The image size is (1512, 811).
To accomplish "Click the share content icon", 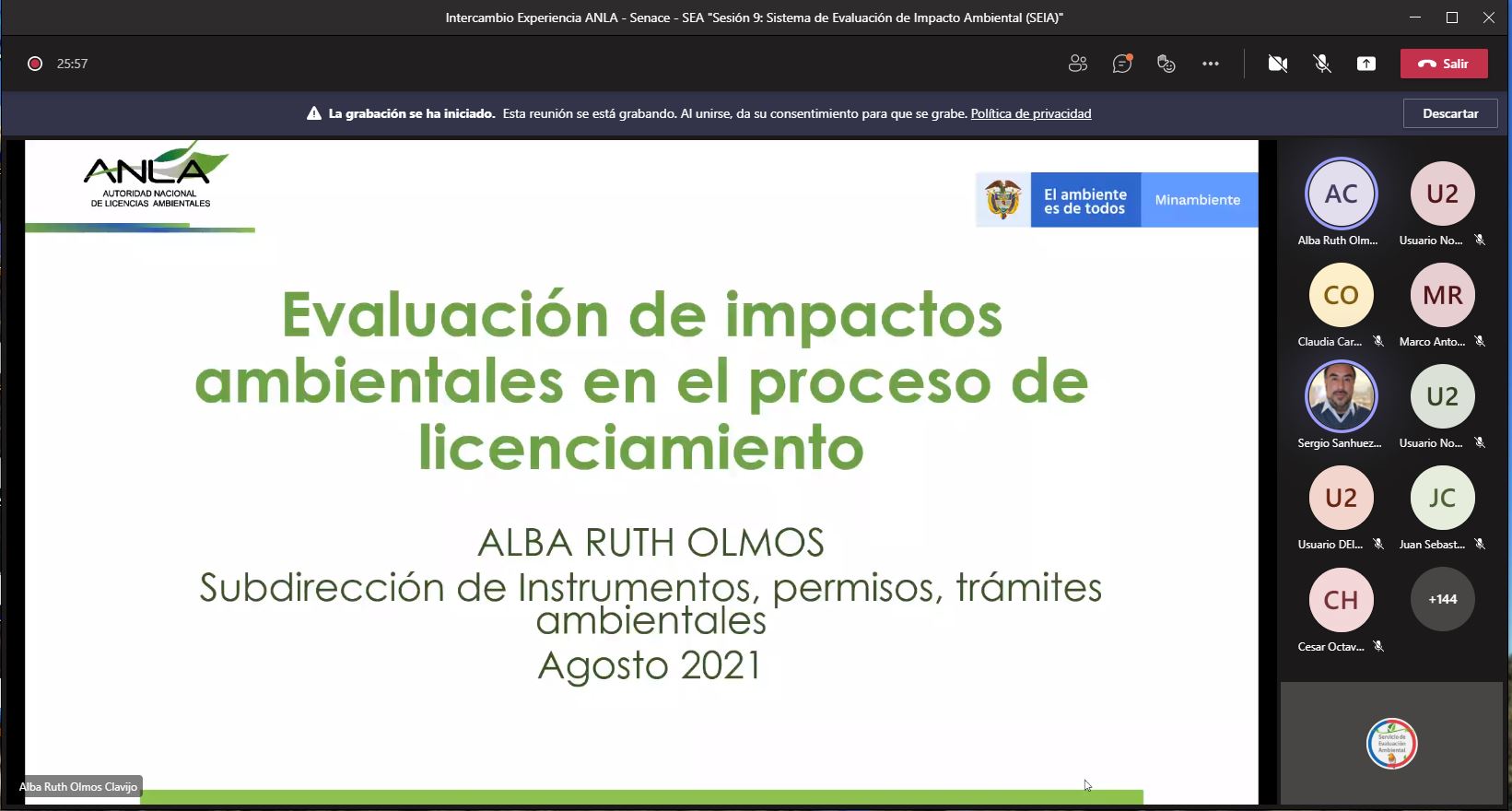I will click(1365, 64).
